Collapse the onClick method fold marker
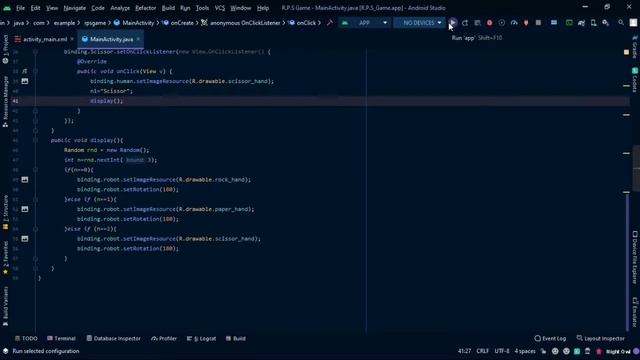Viewport: 640px width, 360px height. coord(36,71)
